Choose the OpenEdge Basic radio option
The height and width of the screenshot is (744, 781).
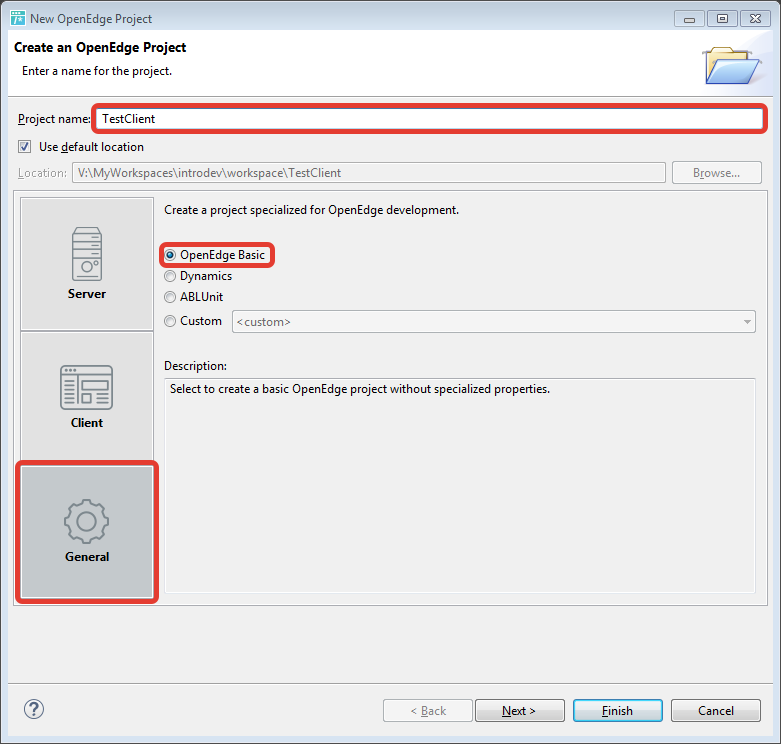coord(170,255)
